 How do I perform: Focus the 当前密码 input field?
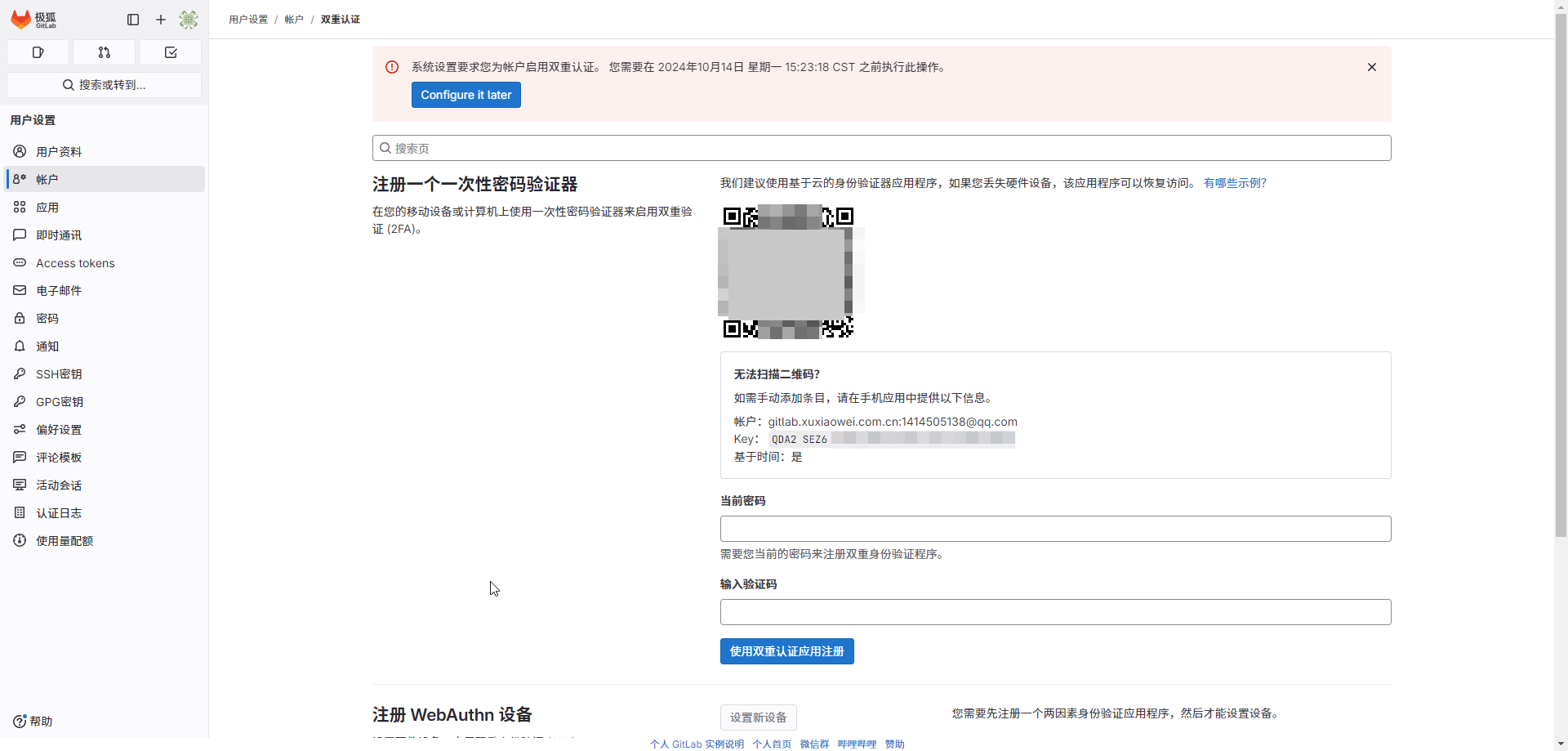tap(1055, 529)
